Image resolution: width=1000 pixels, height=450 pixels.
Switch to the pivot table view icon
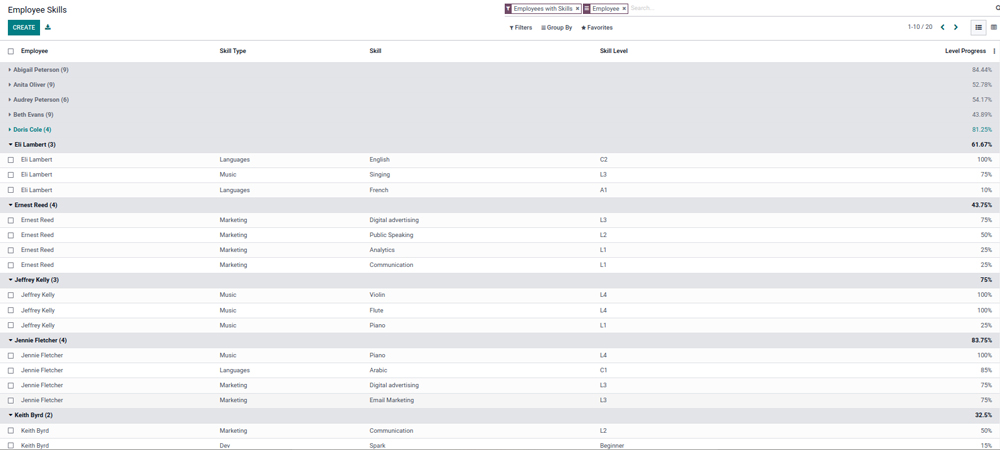click(993, 28)
